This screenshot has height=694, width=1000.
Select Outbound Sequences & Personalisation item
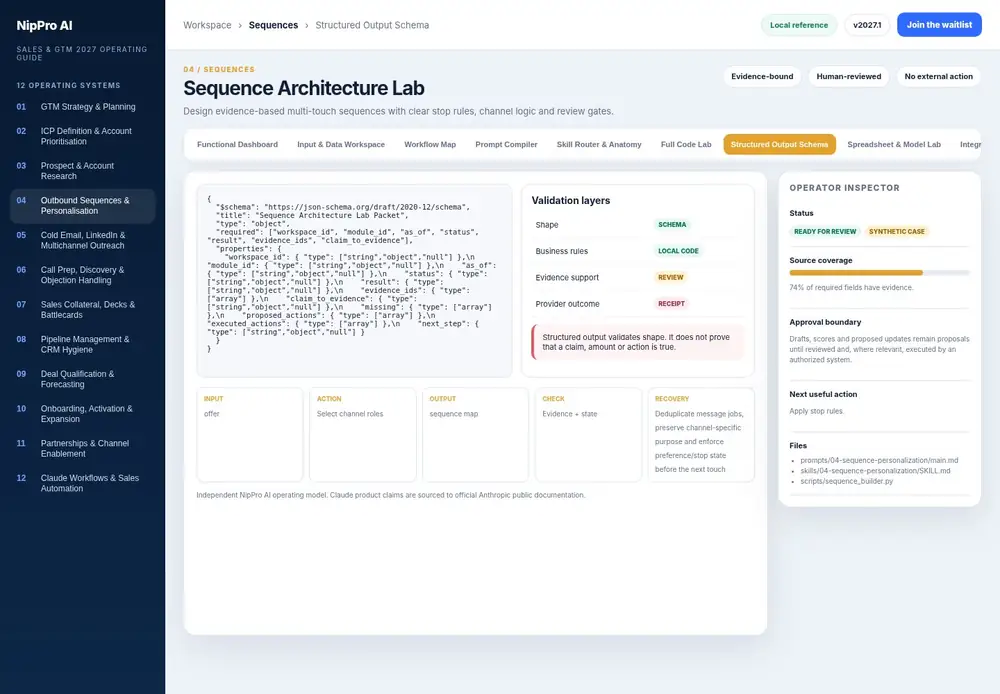(82, 205)
